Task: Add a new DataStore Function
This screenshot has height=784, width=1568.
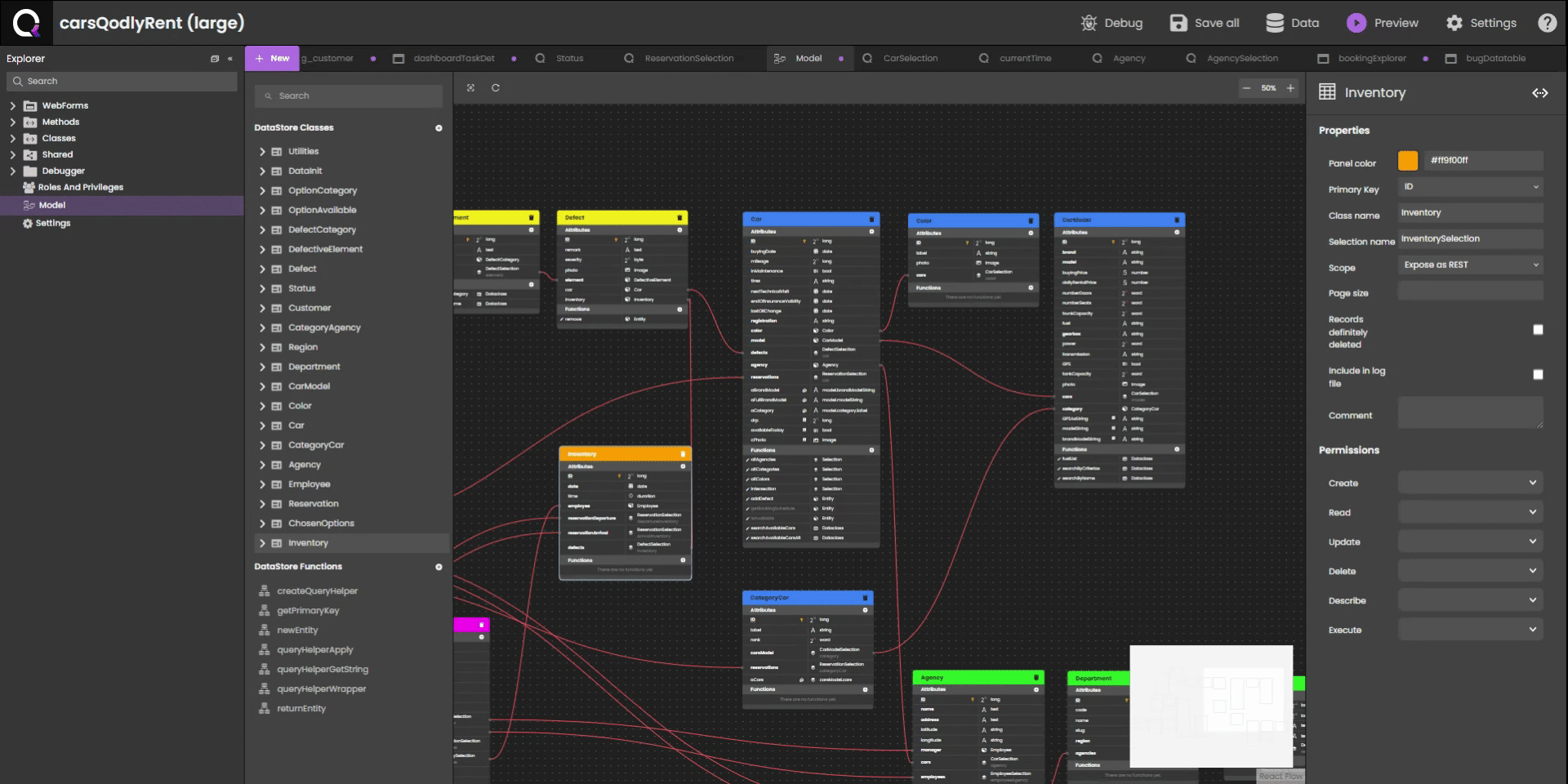Action: click(439, 567)
